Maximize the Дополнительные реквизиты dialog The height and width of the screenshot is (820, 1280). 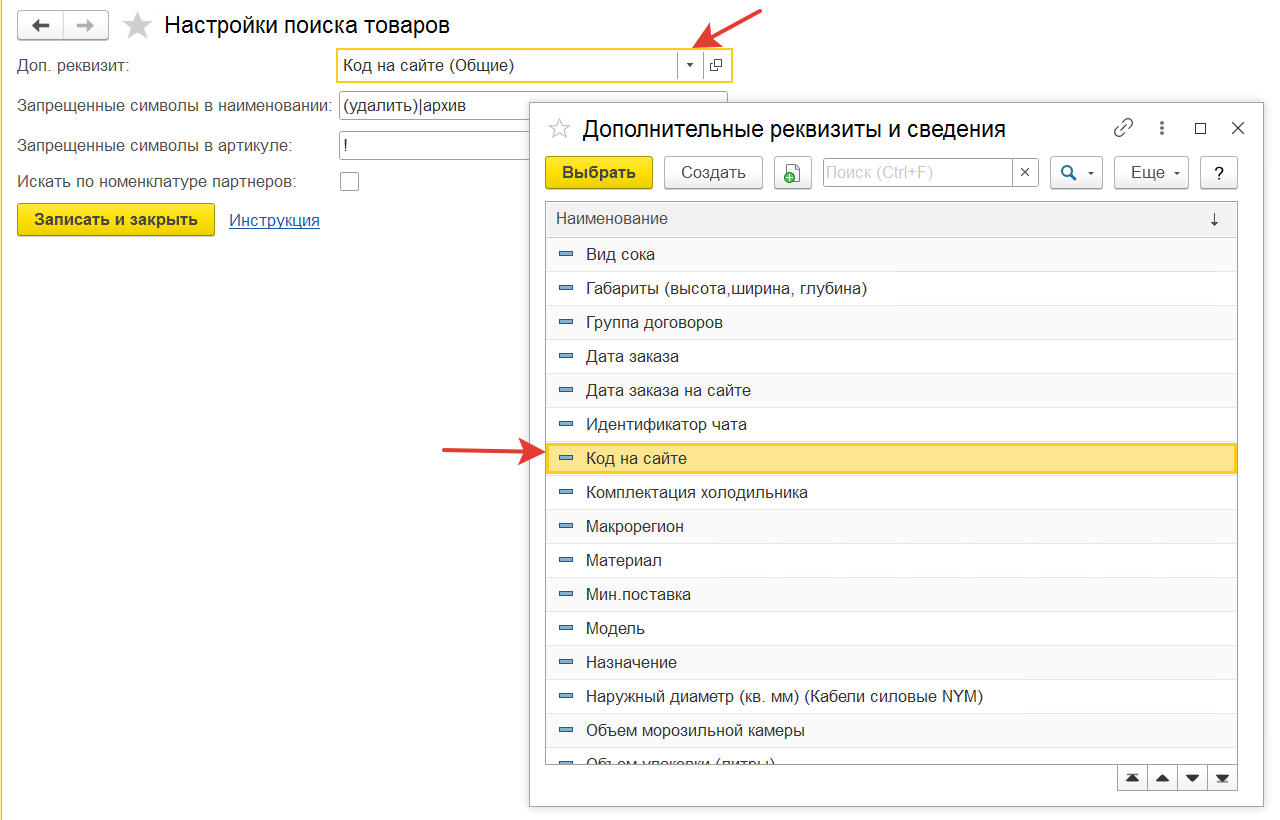1201,128
